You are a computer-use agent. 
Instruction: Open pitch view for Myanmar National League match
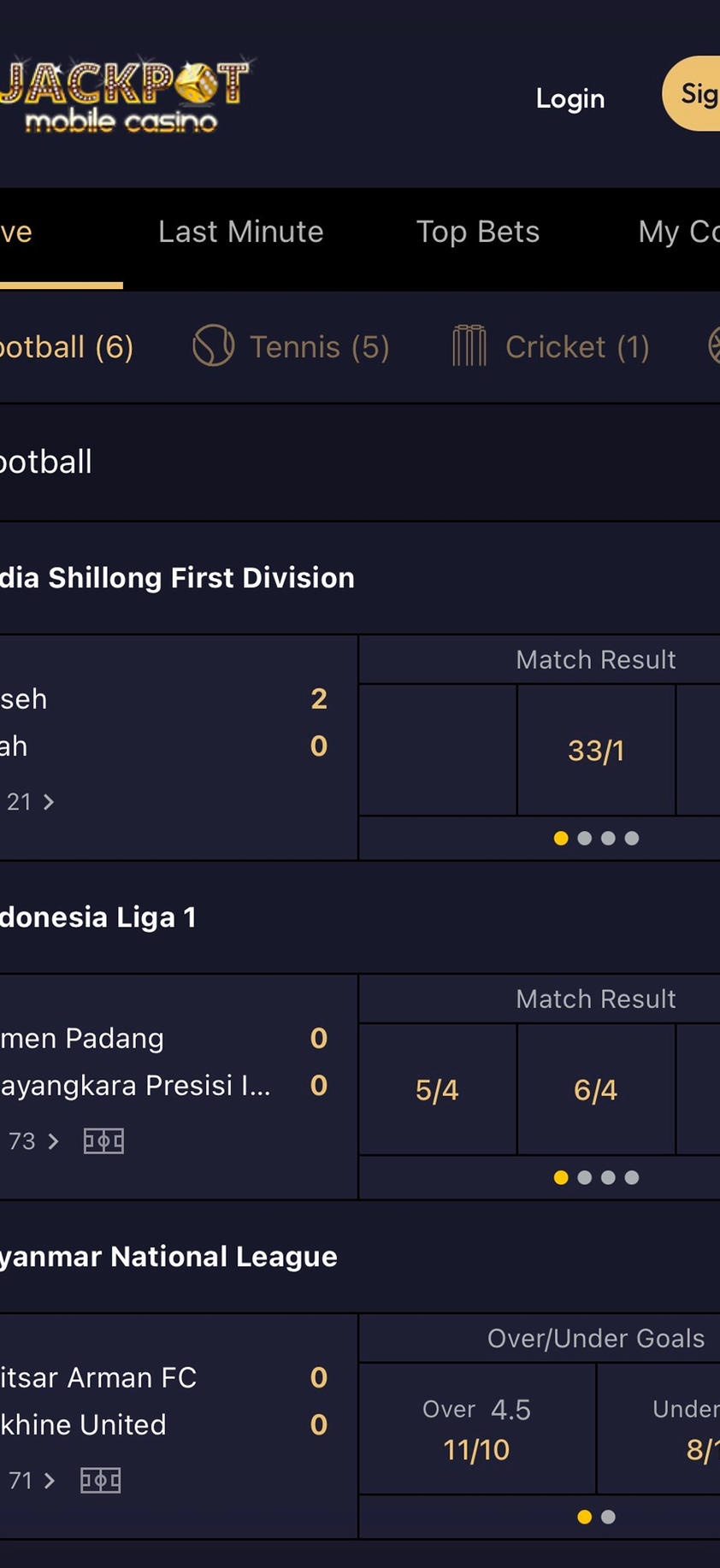click(100, 1480)
